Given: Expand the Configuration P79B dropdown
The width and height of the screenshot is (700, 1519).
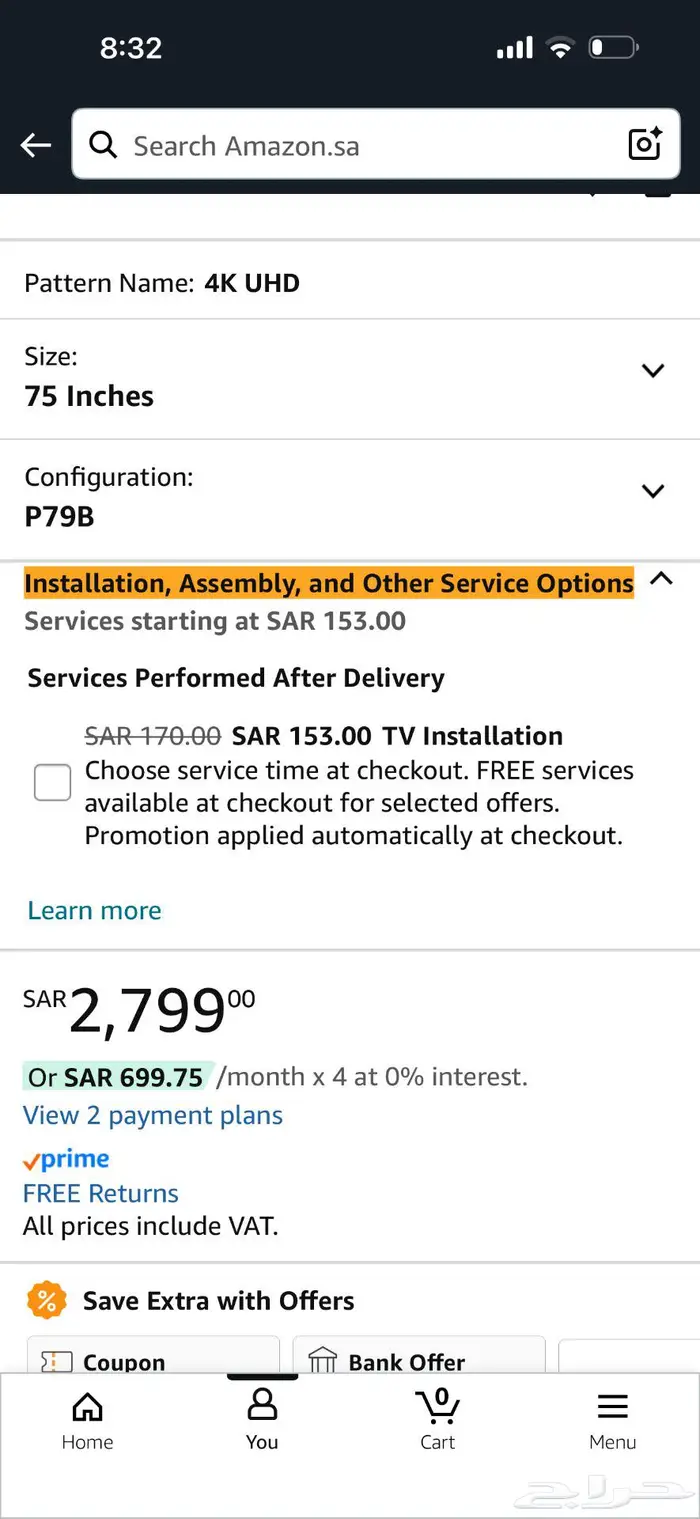Looking at the screenshot, I should pyautogui.click(x=653, y=491).
